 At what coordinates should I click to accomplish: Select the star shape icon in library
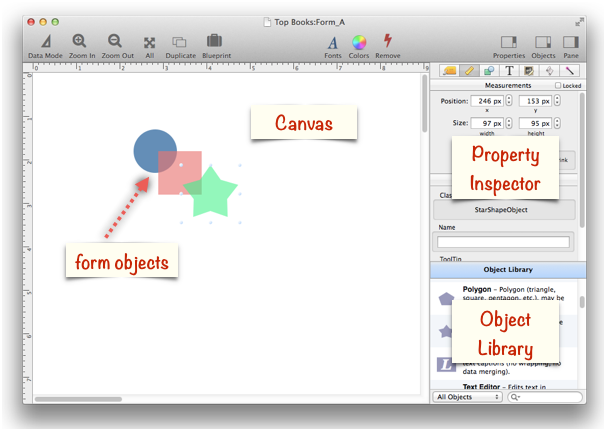[446, 331]
